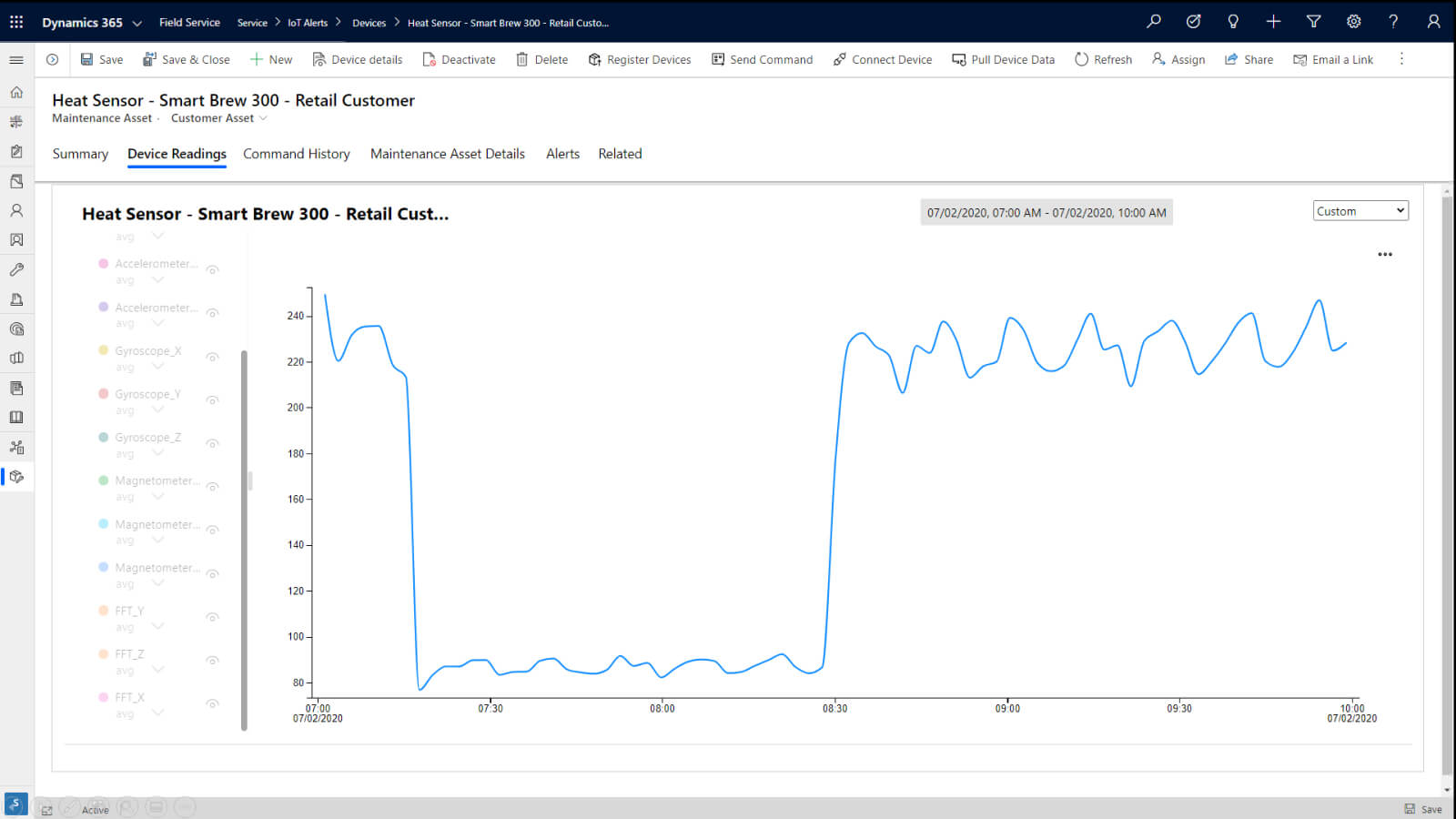This screenshot has height=819, width=1456.
Task: Click Send Command in toolbar
Action: pos(762,60)
